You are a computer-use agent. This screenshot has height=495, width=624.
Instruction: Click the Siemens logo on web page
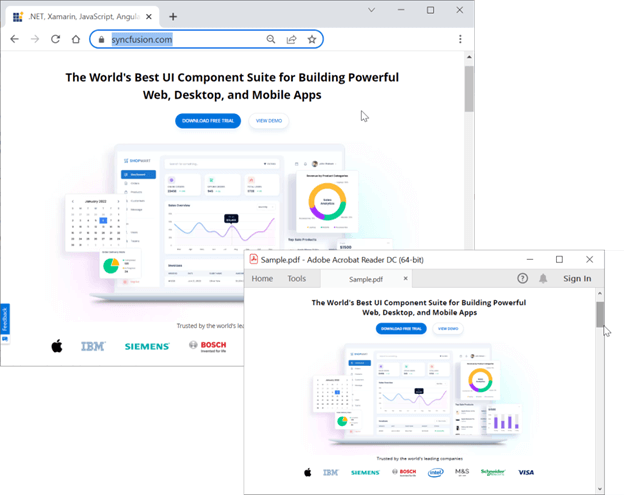click(147, 346)
